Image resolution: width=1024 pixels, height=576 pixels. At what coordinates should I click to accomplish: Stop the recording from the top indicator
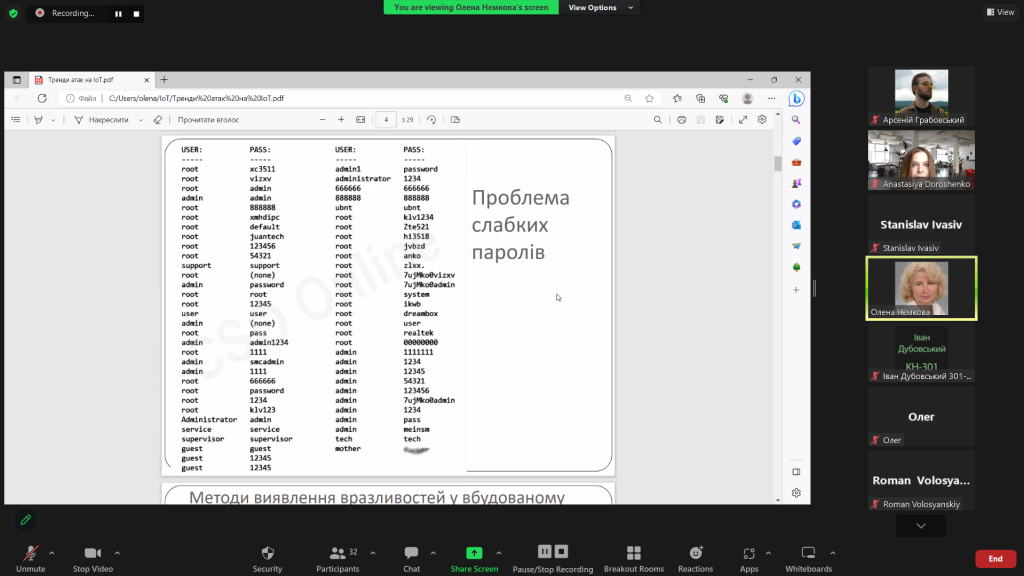136,14
